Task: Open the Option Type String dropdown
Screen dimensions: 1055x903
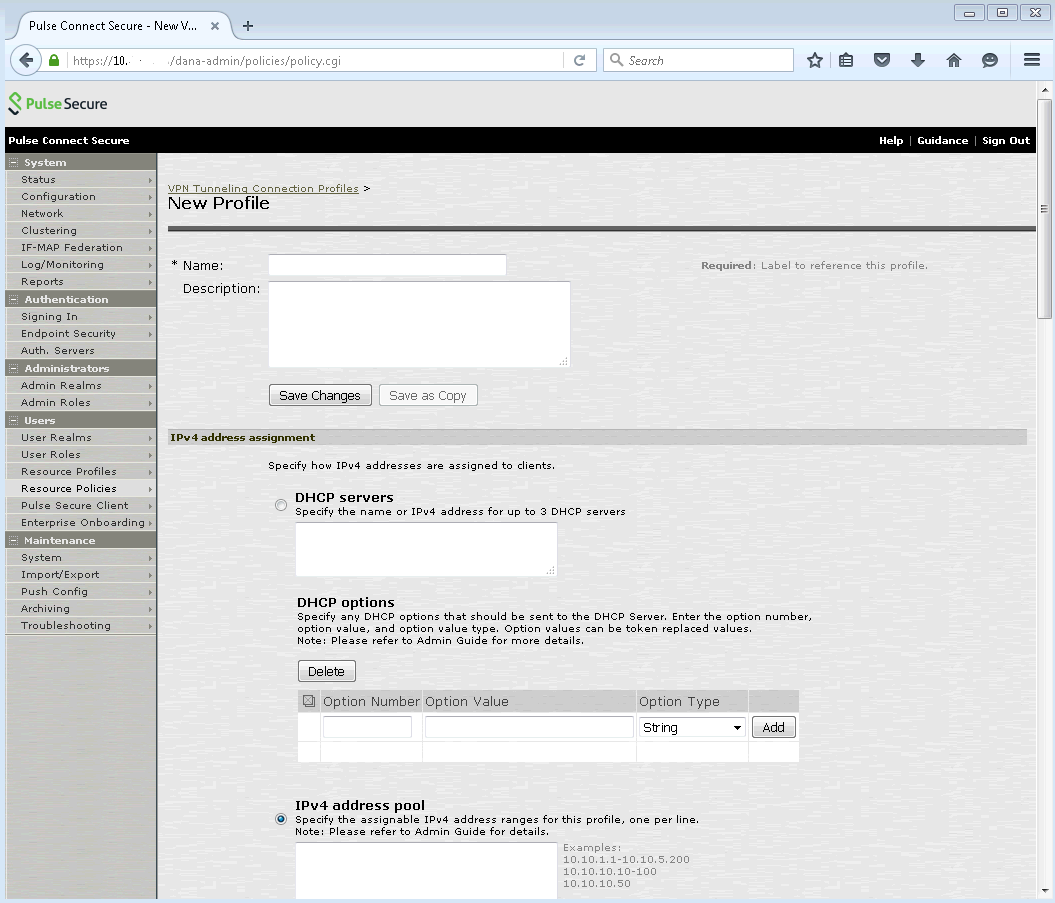Action: point(692,727)
